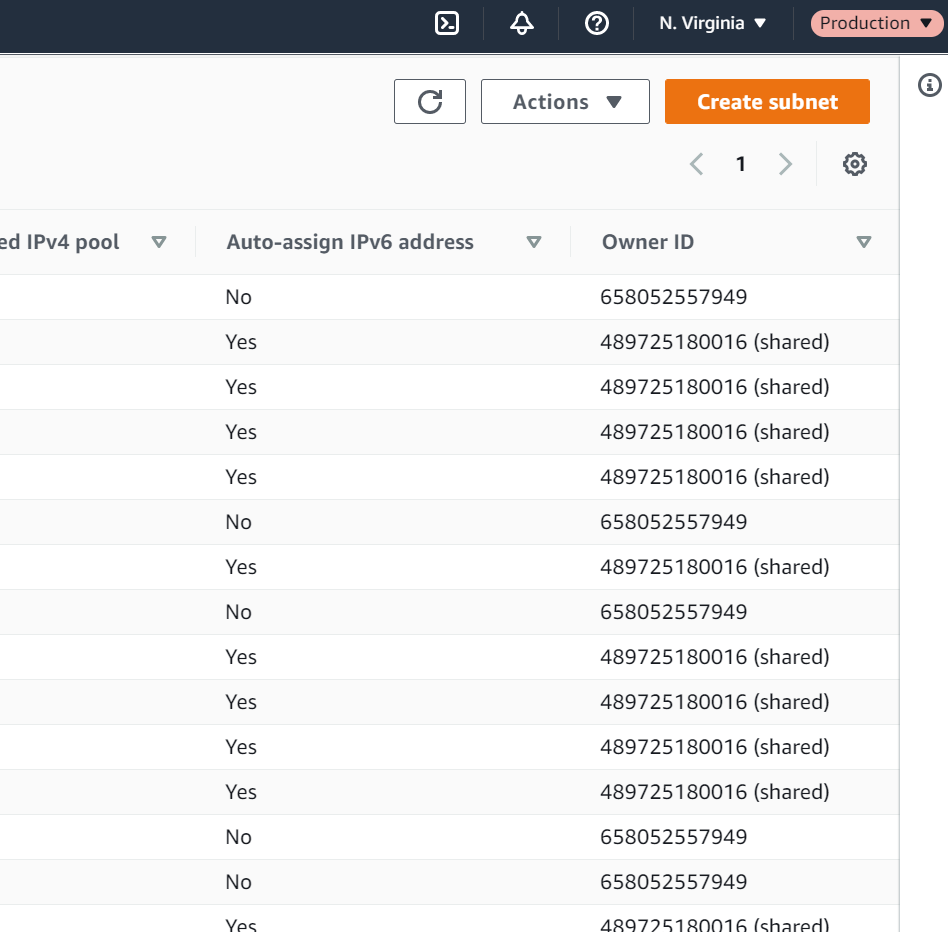Click the first row's No value

(x=238, y=297)
